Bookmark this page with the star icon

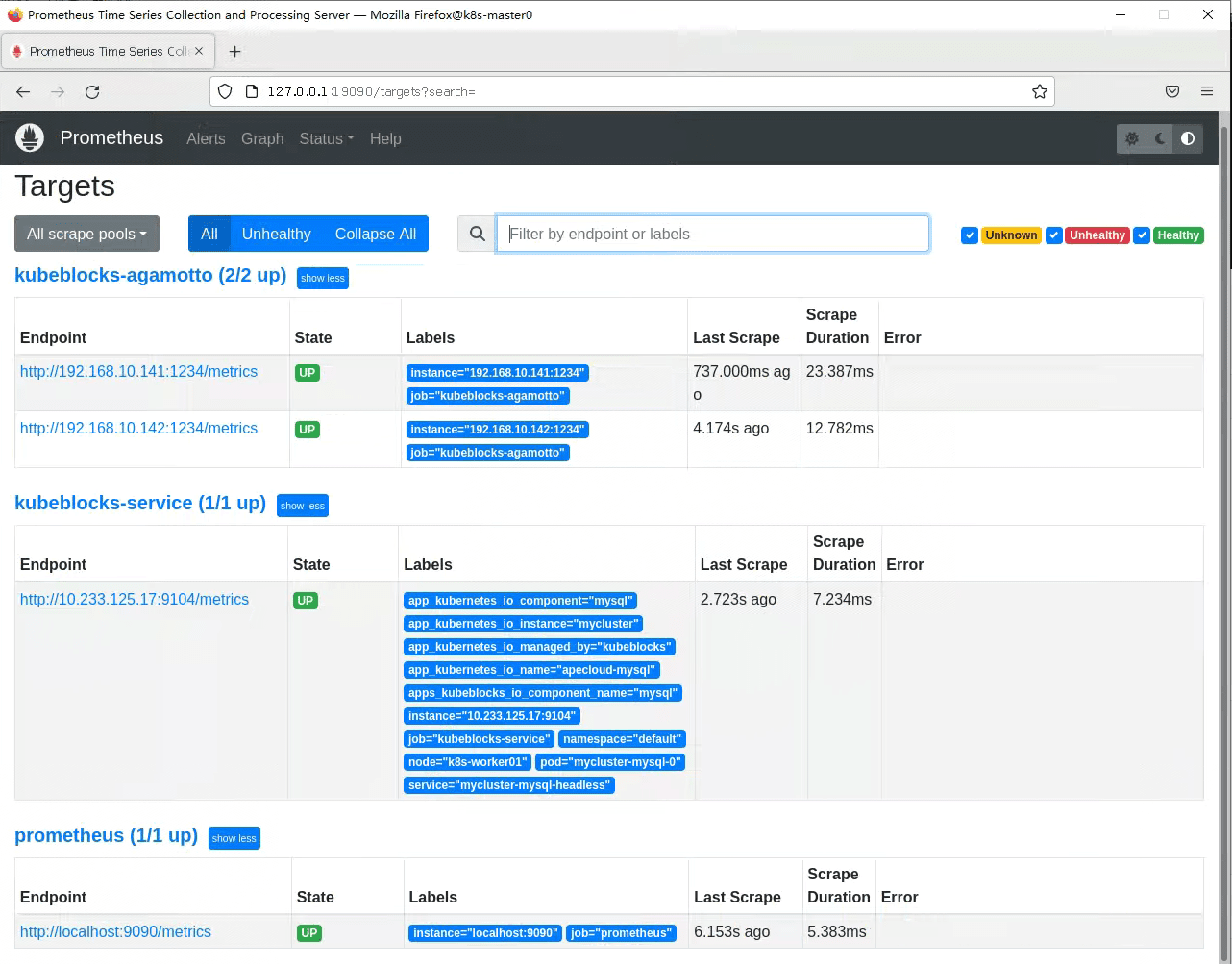[1039, 91]
